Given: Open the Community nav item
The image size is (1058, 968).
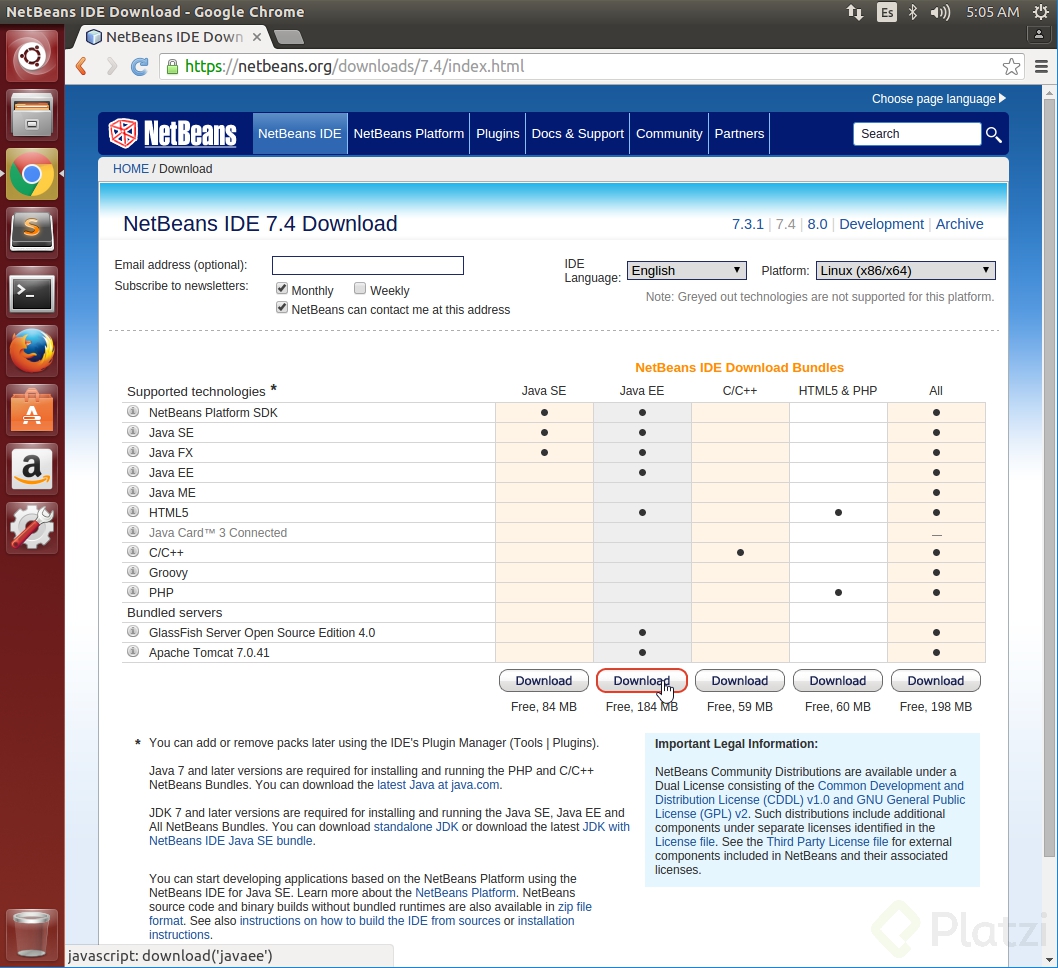Looking at the screenshot, I should (669, 134).
